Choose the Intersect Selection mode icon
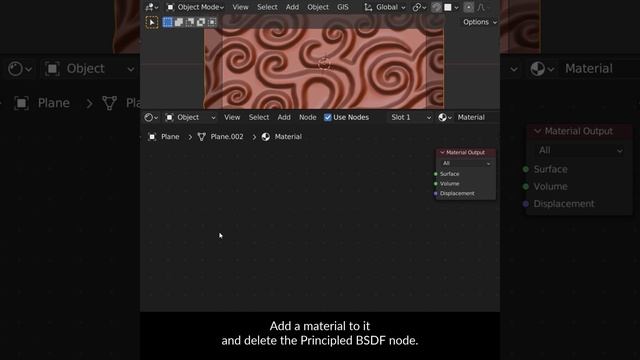The width and height of the screenshot is (640, 360). tap(212, 22)
